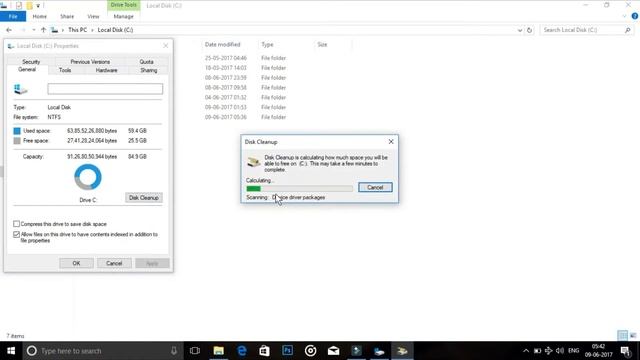Click the circular target taskbar app

point(311,351)
